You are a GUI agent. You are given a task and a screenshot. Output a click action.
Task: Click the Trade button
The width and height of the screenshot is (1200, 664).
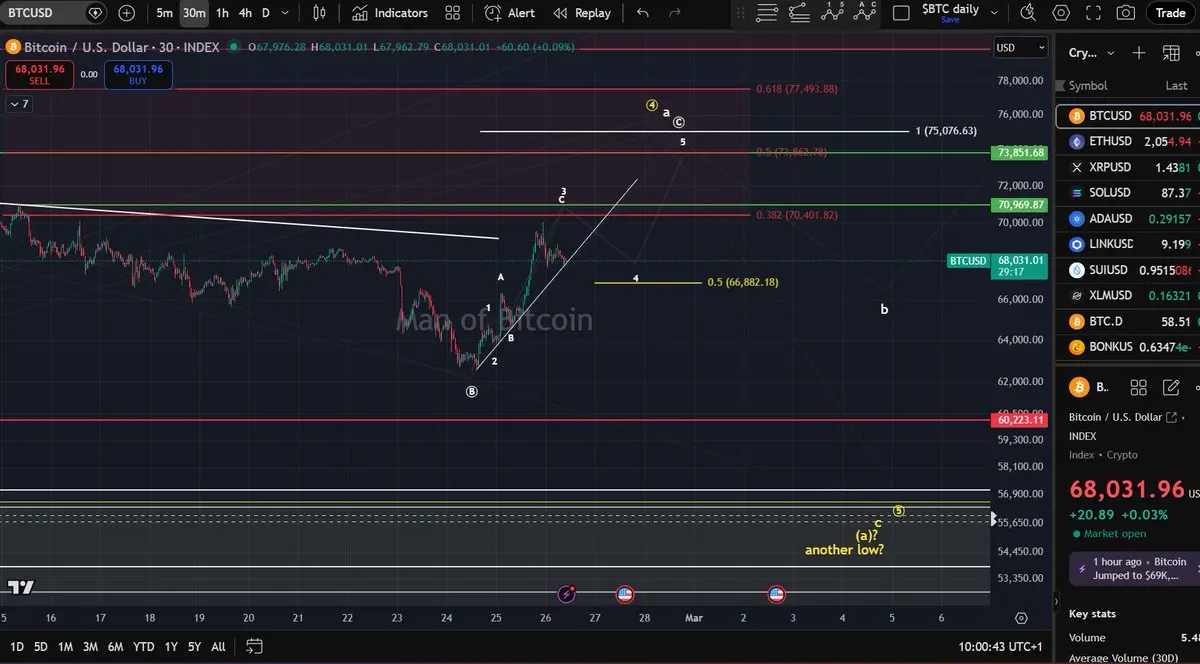(x=1170, y=13)
